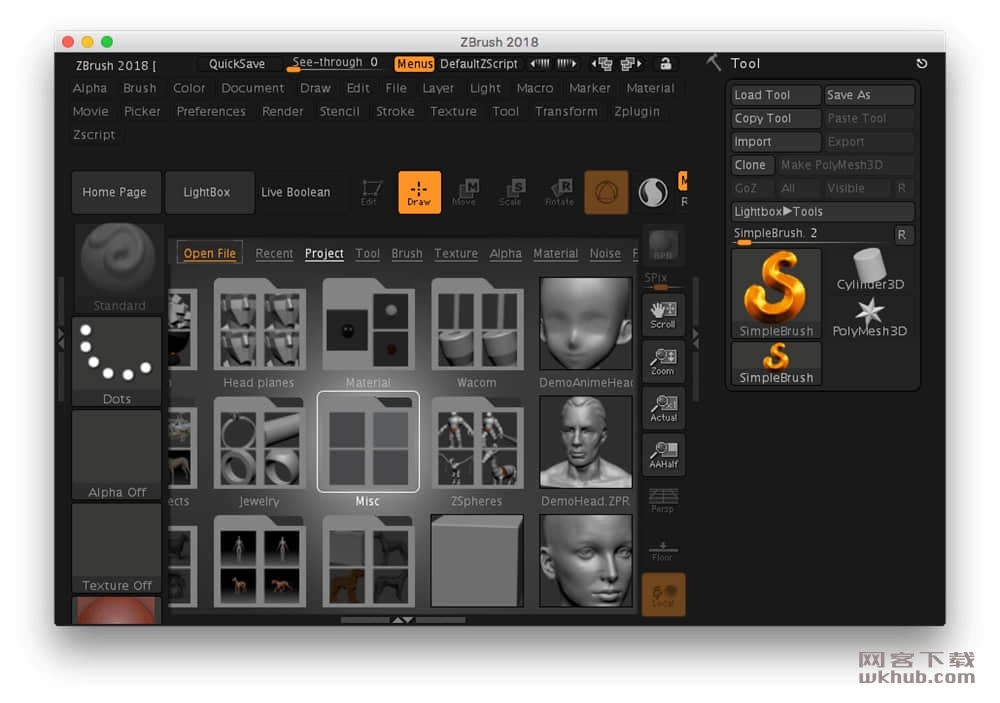Click the Clone button

(753, 165)
